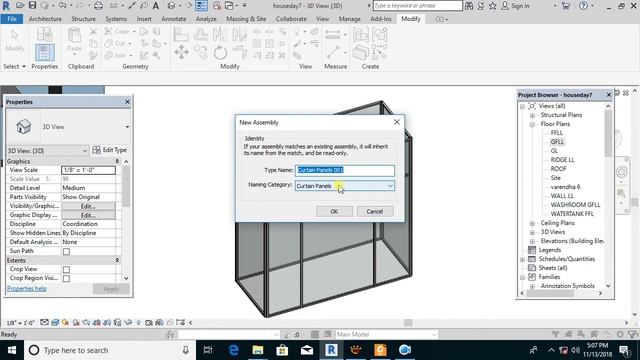
Task: Open Microsoft Store from taskbar
Action: [282, 350]
